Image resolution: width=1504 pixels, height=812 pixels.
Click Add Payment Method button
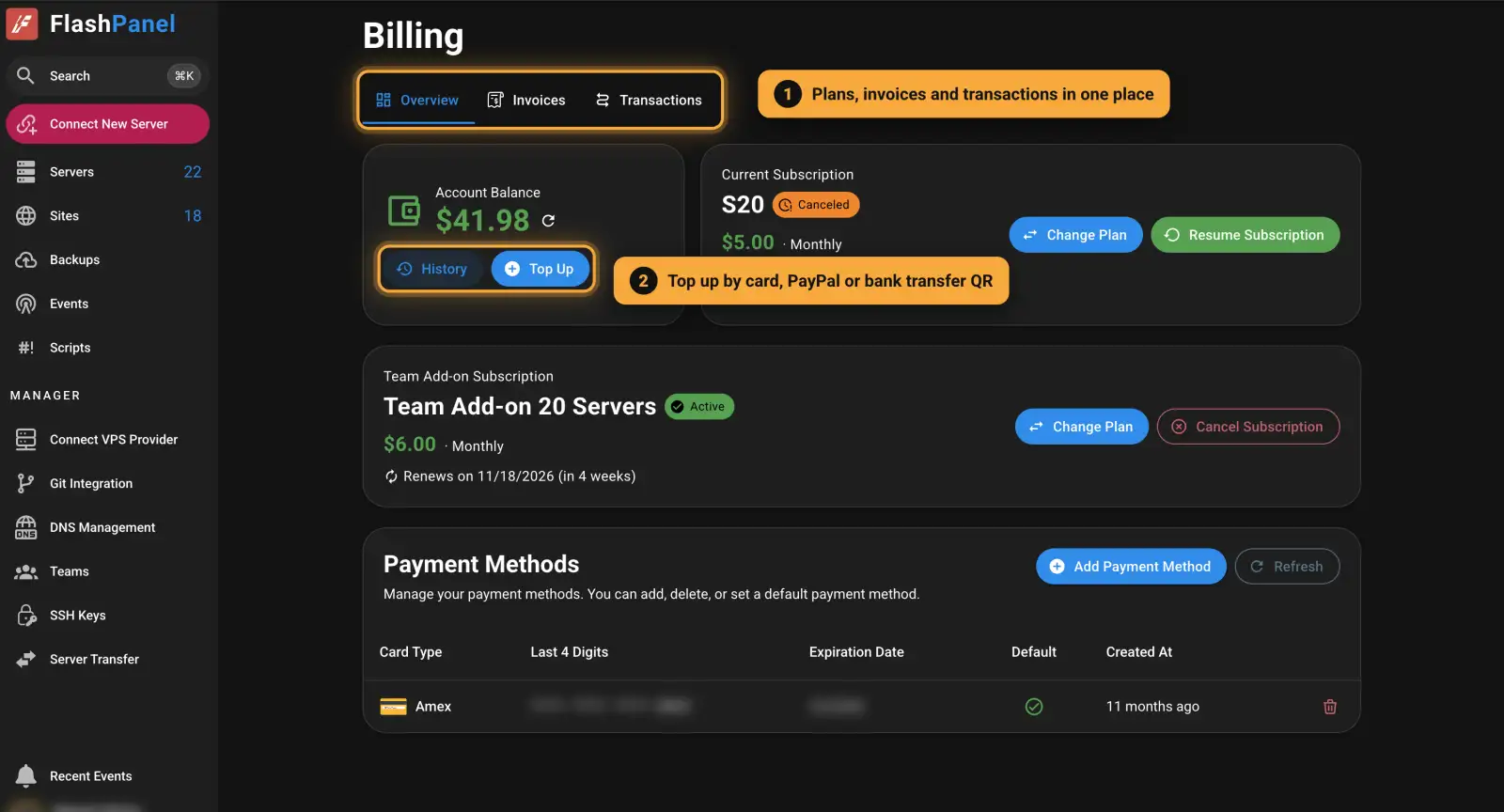1131,567
